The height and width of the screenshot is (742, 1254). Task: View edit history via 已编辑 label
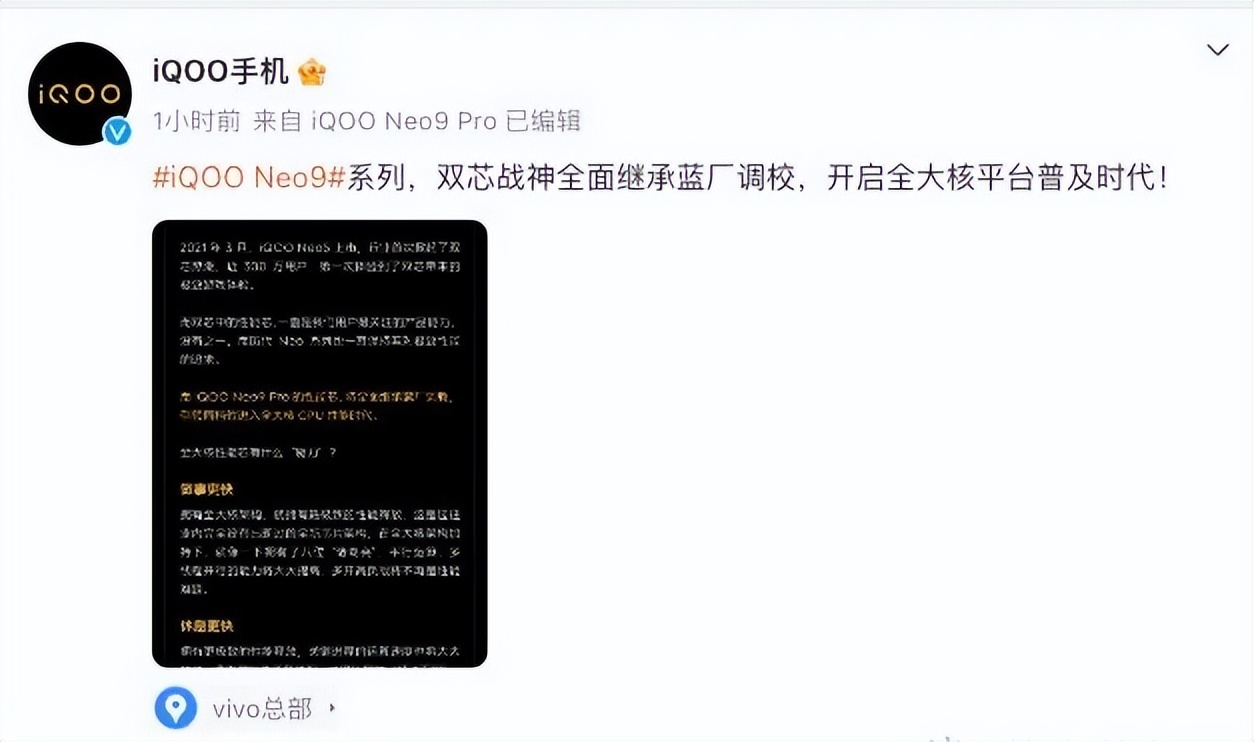[x=543, y=121]
